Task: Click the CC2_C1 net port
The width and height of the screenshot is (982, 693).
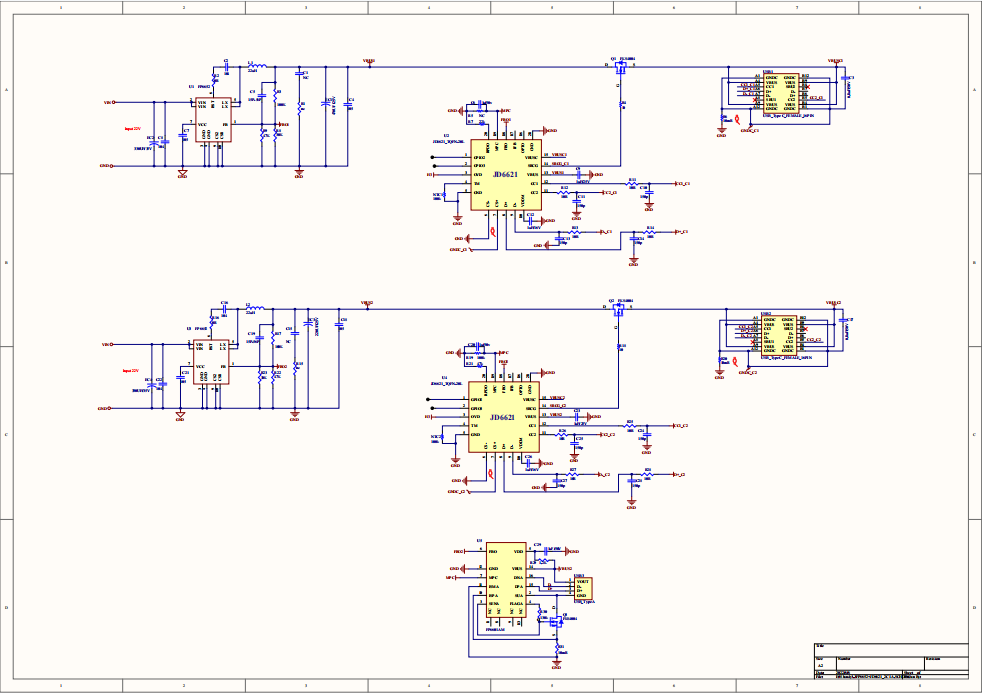Action: click(x=609, y=193)
